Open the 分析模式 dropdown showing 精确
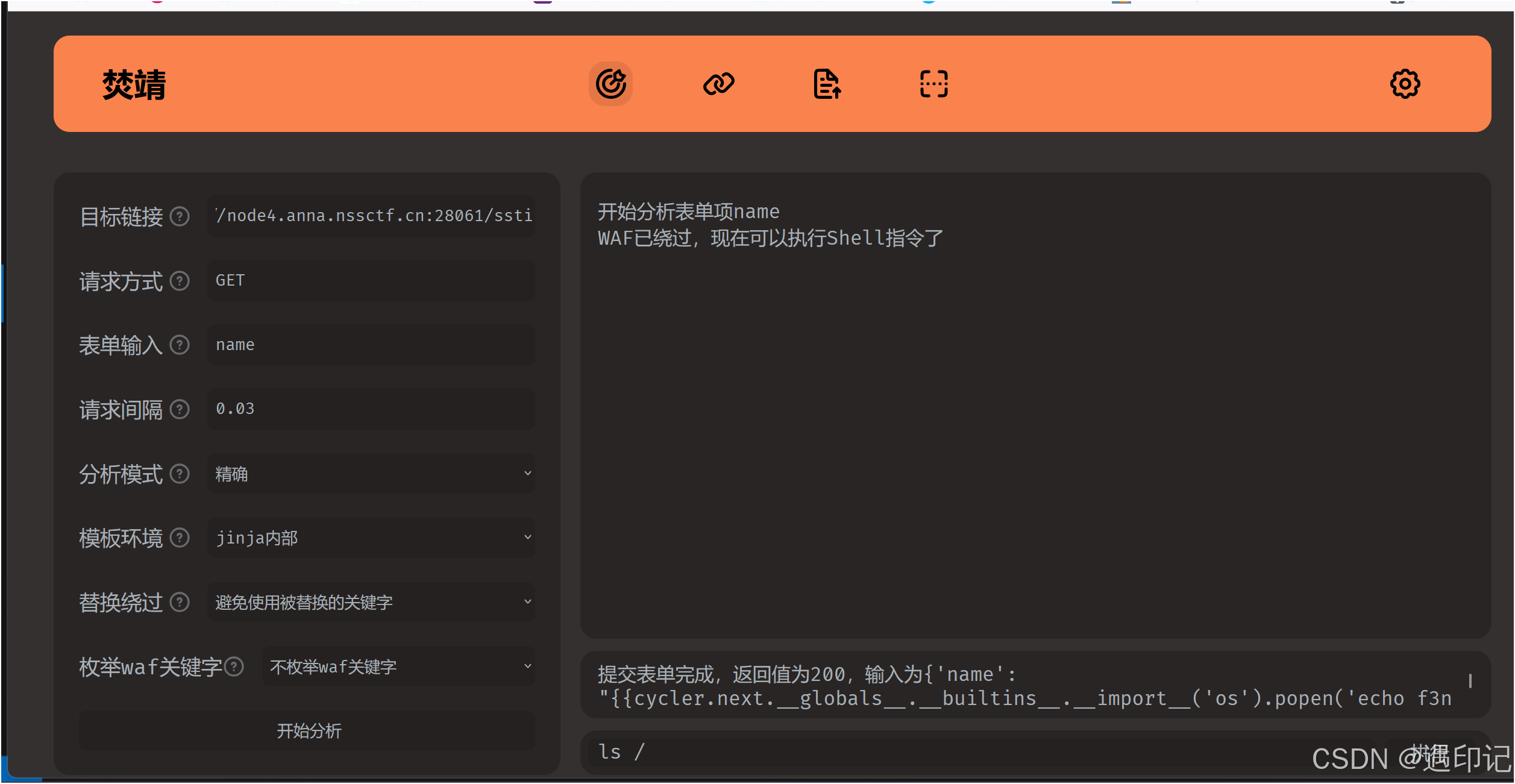 coord(370,474)
